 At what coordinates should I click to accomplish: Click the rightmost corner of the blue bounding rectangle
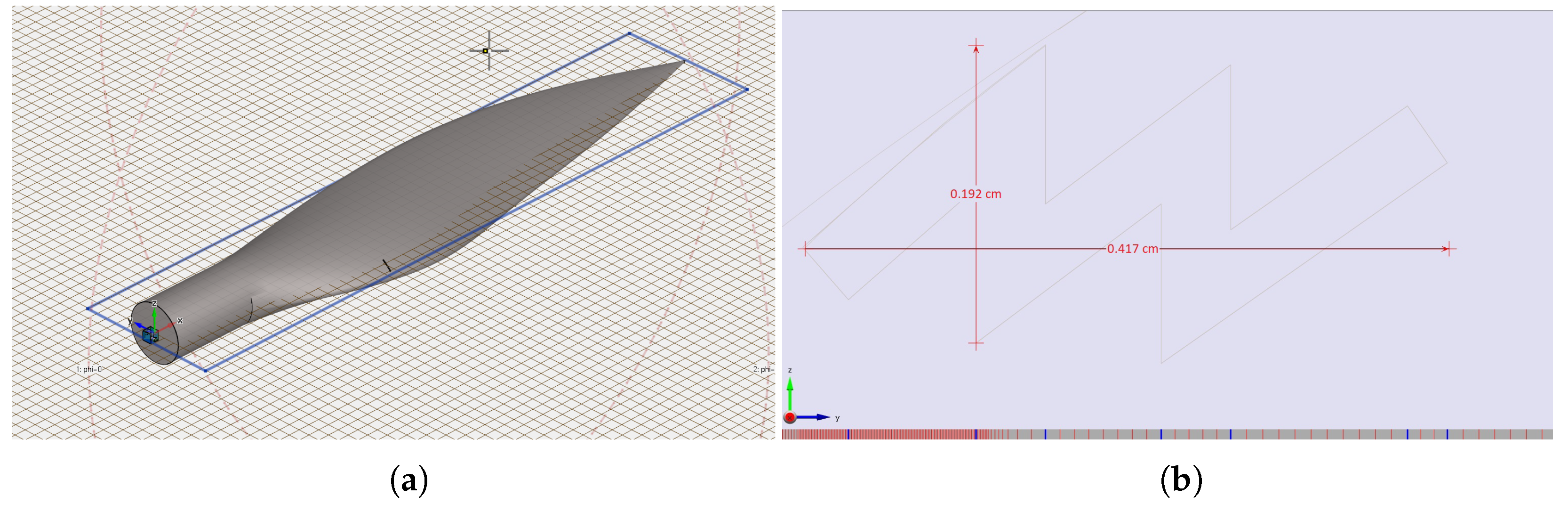coord(747,89)
